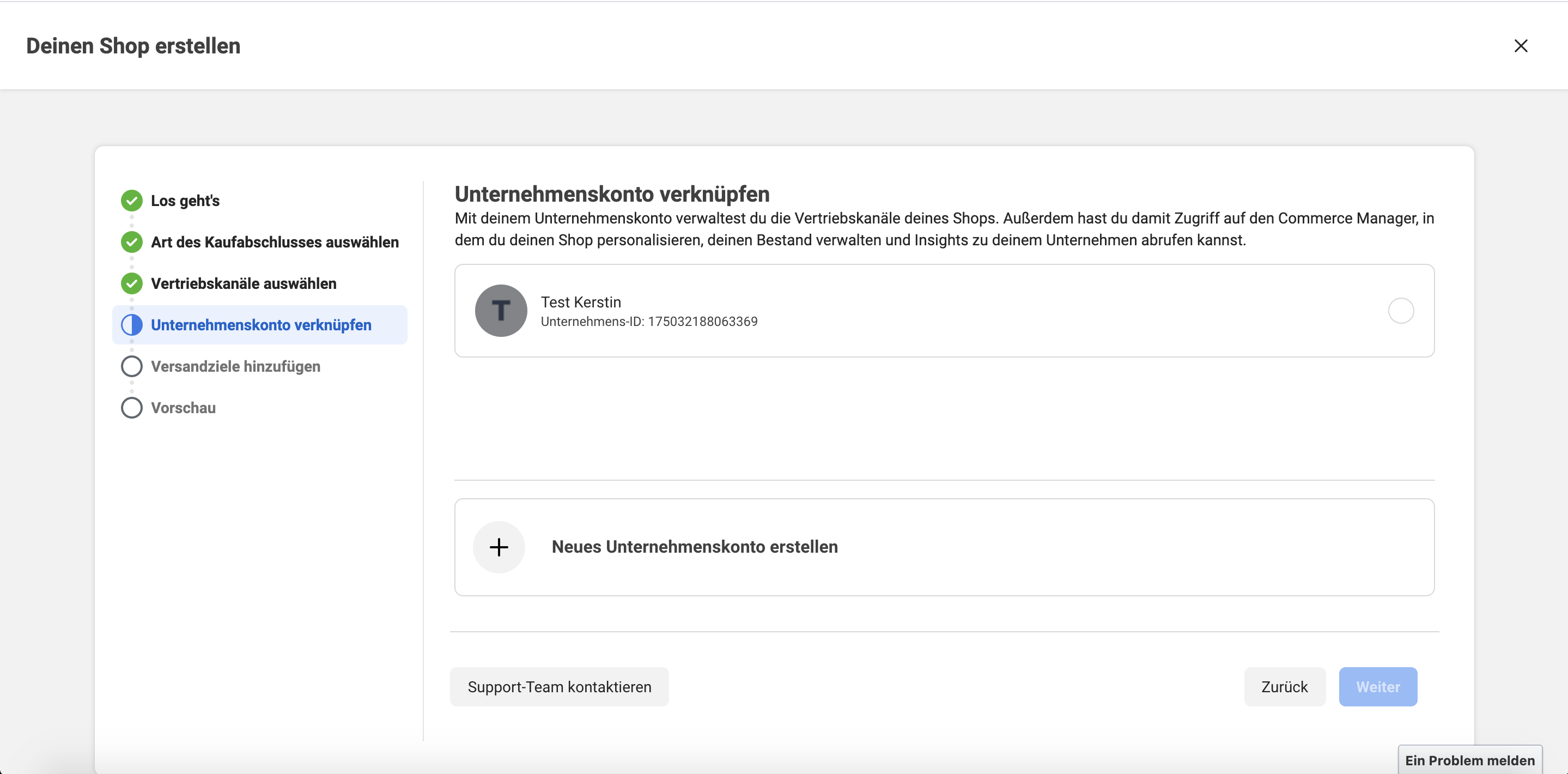
Task: Click the checkmark beside Vertriebskanäle auswählen
Action: (x=131, y=283)
